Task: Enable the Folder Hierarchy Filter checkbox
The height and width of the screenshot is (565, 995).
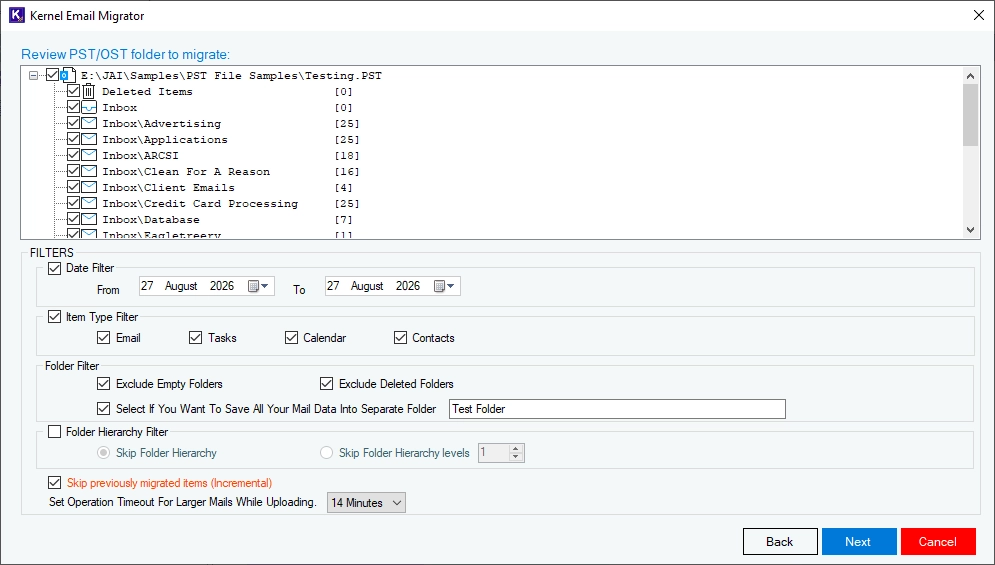Action: click(x=55, y=432)
